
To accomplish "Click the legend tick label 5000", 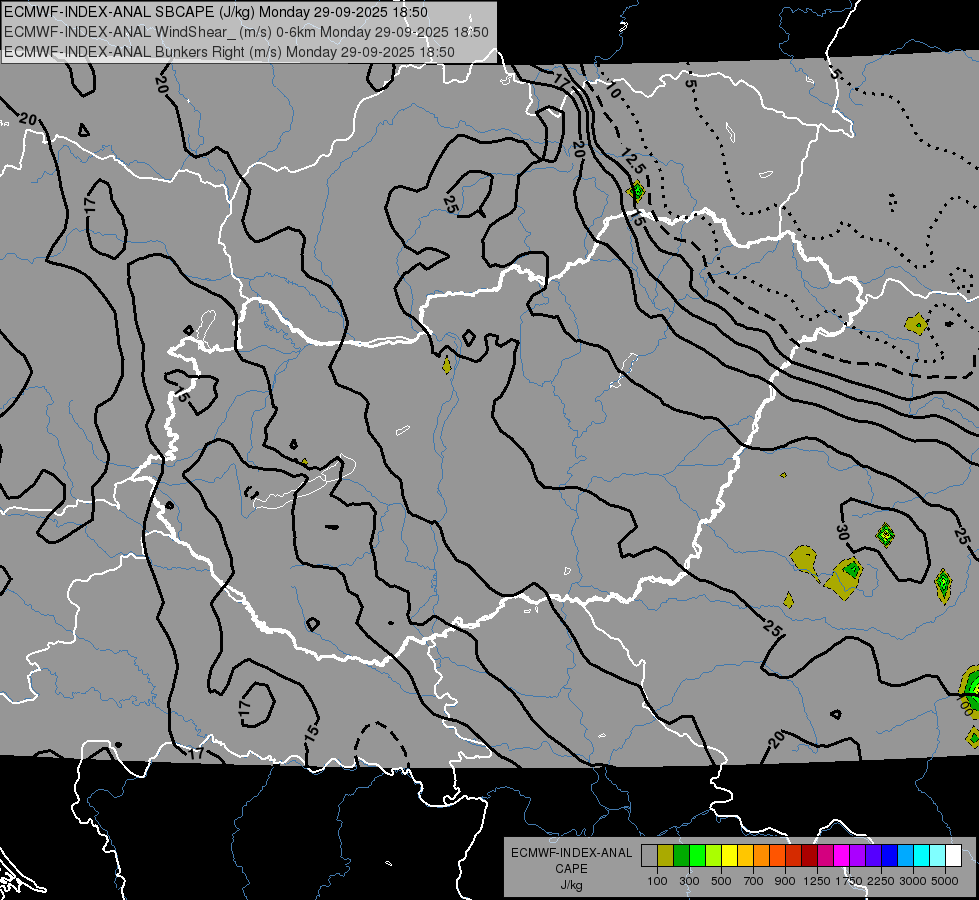I will (945, 881).
